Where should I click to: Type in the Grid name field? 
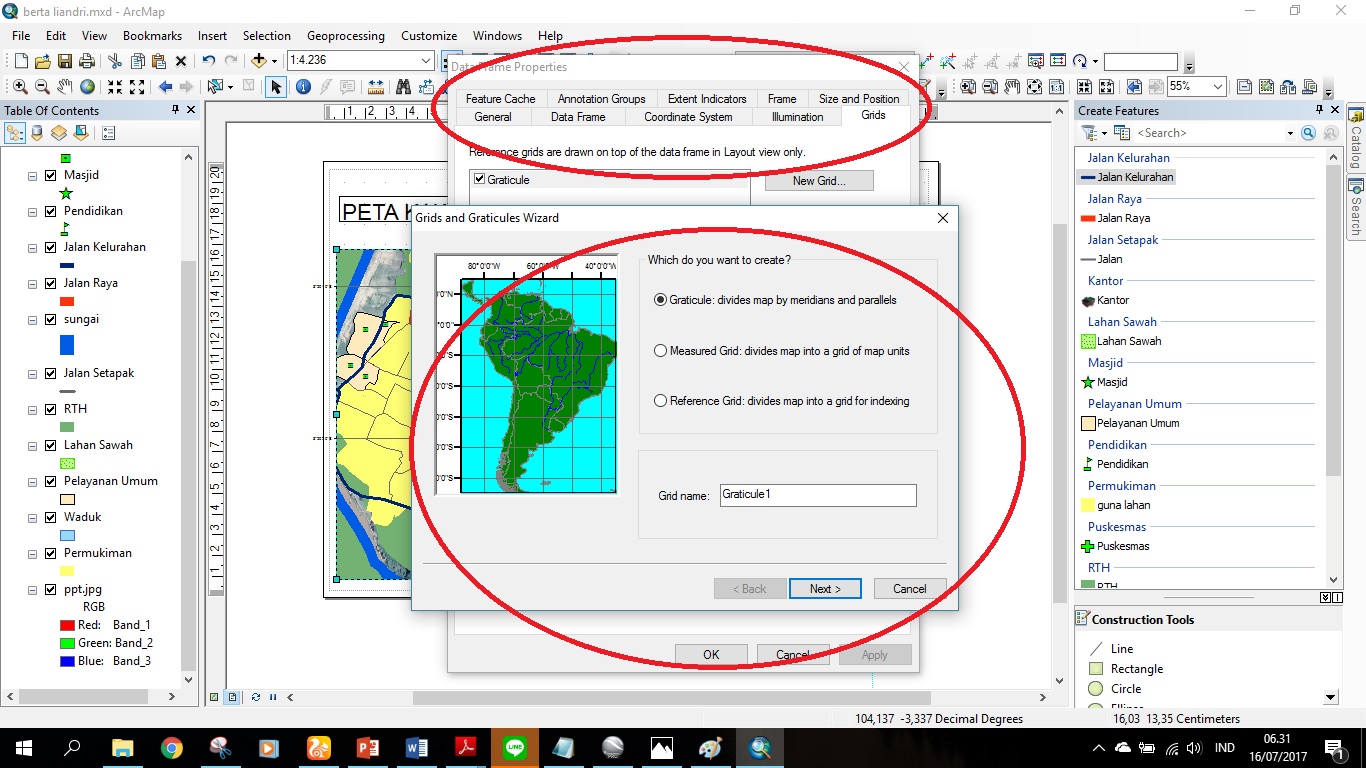click(817, 495)
